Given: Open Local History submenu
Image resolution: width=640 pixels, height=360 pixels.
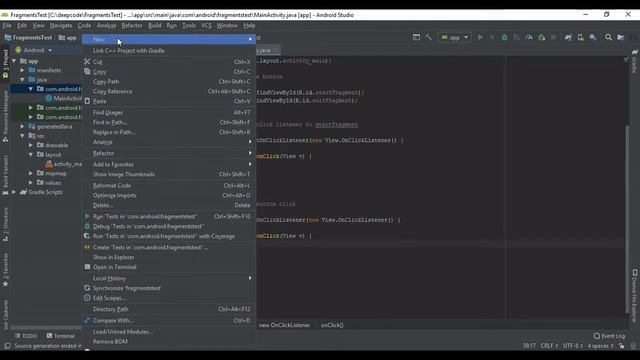Looking at the screenshot, I should [169, 278].
